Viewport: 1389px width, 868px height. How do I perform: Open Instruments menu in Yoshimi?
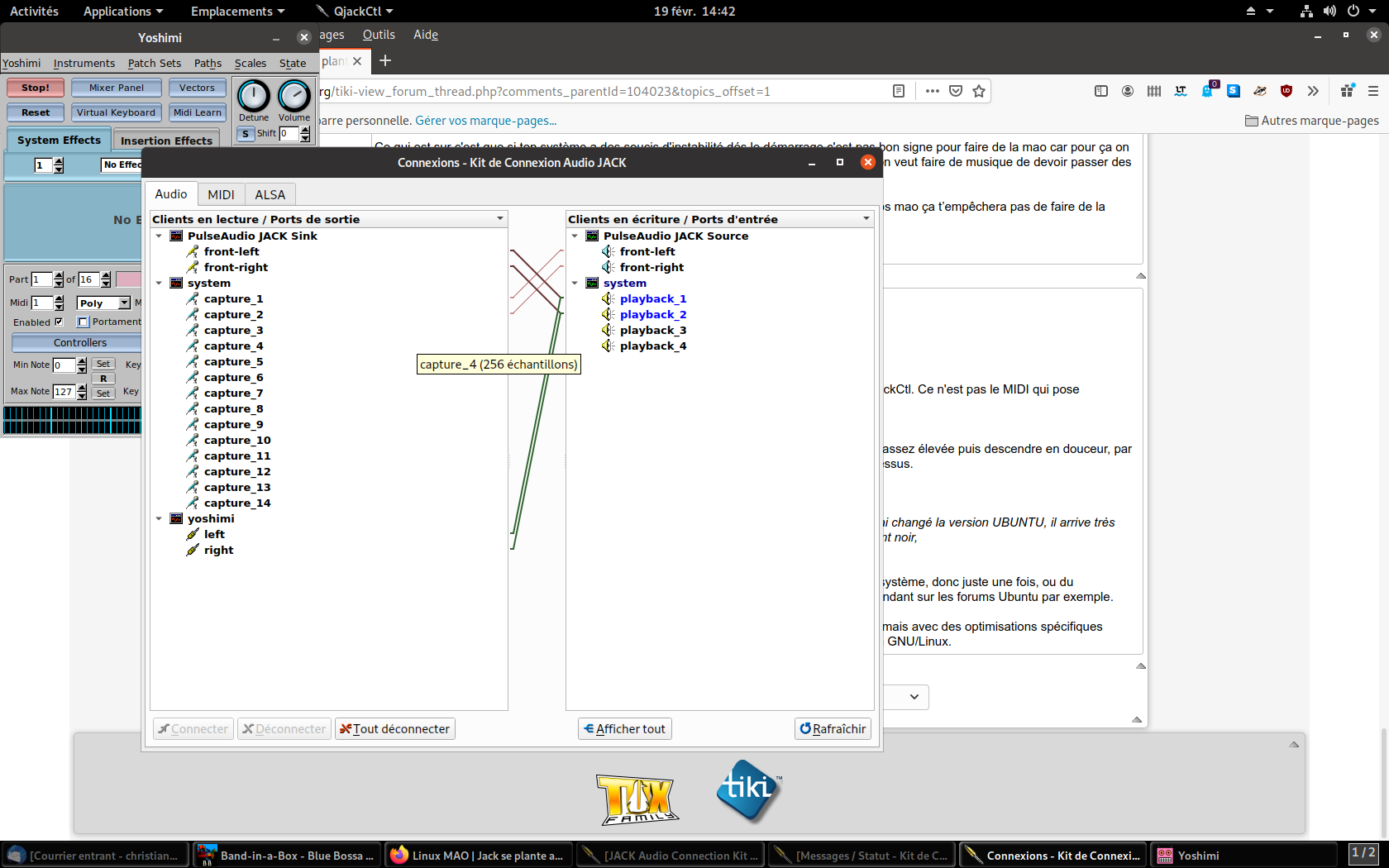[x=84, y=63]
